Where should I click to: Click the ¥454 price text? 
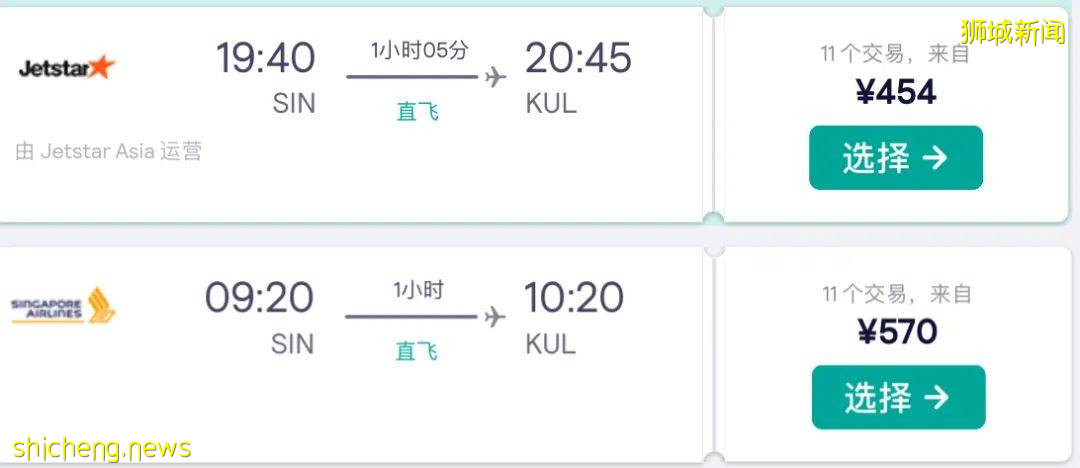coord(896,93)
